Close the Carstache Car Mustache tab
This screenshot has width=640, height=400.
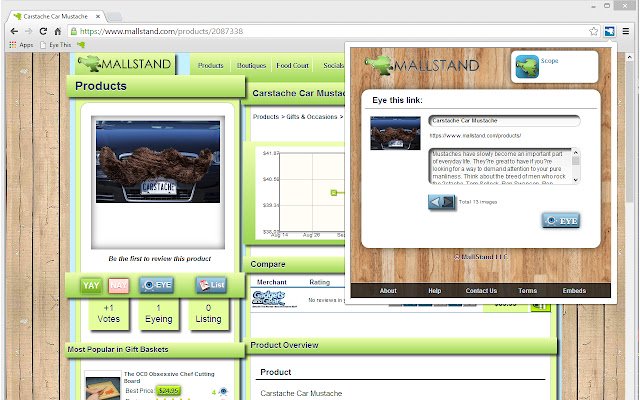point(98,16)
